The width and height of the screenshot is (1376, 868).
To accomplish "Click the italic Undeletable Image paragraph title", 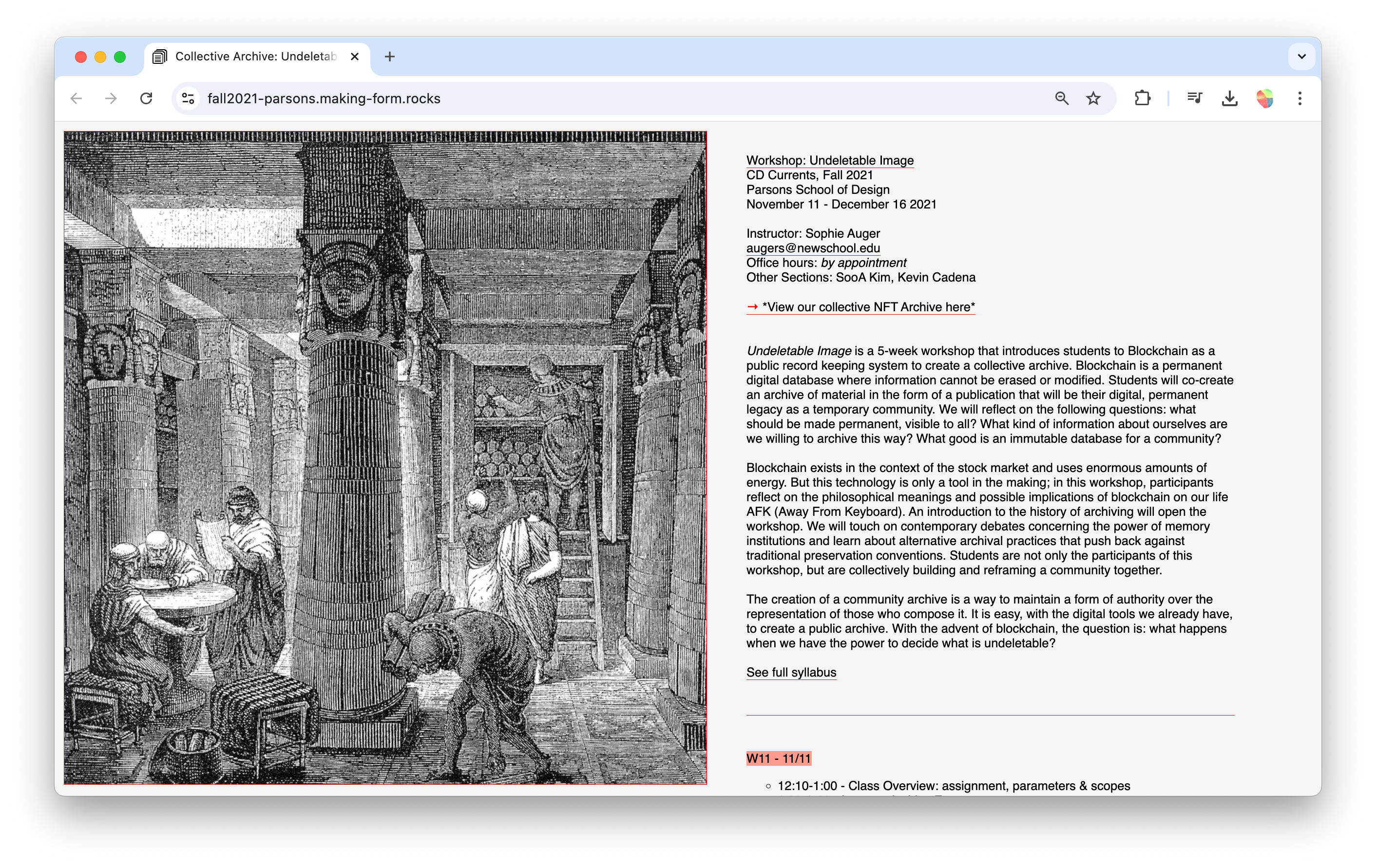I will click(799, 351).
